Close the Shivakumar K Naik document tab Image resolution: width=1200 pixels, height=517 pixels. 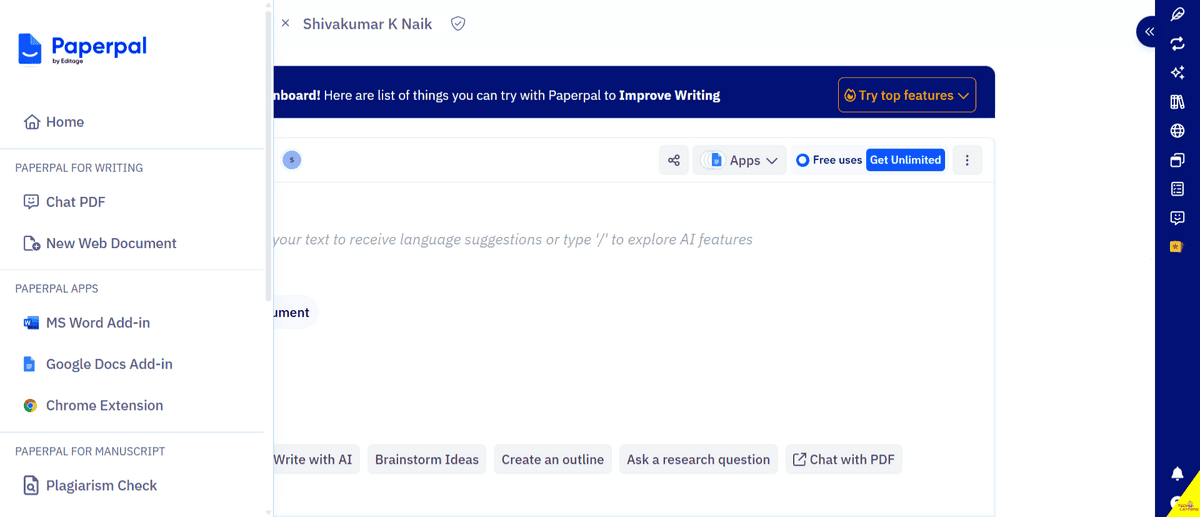pyautogui.click(x=285, y=23)
